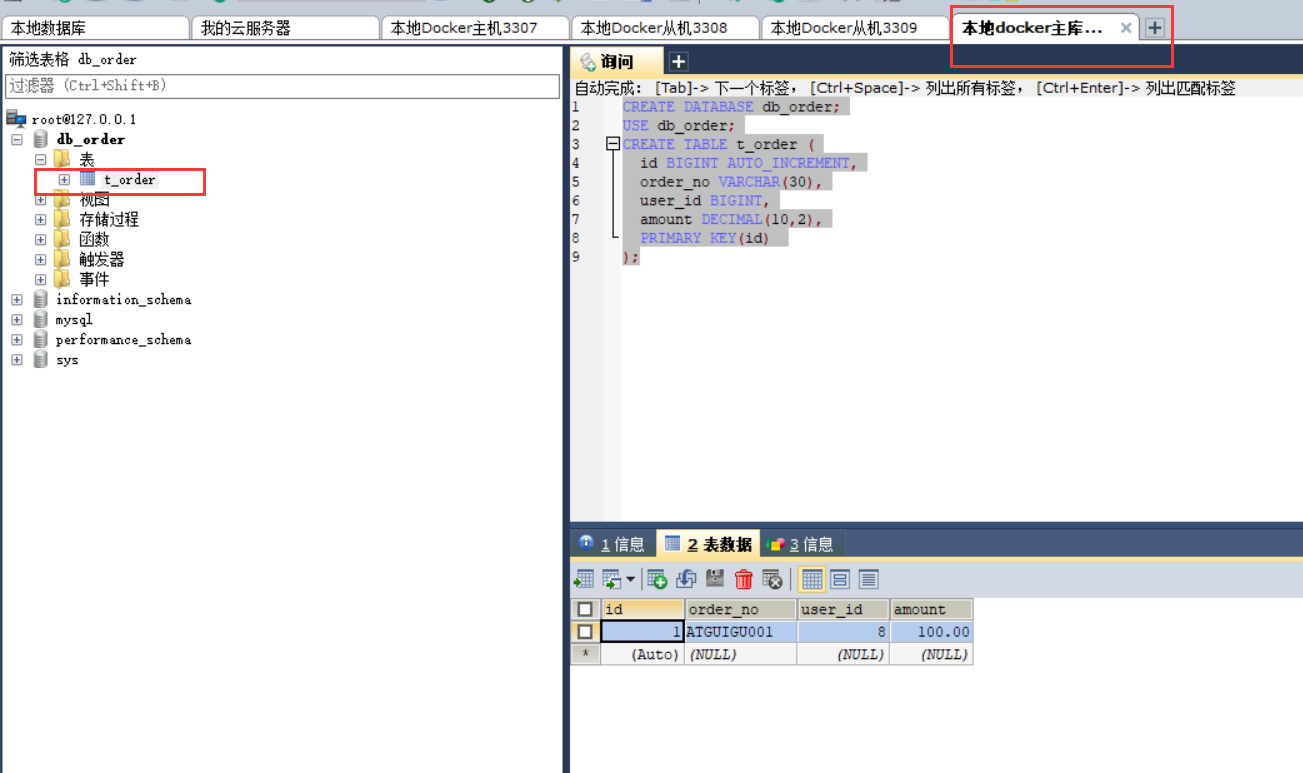Click the 函数 folder icon
1303x773 pixels.
63,239
